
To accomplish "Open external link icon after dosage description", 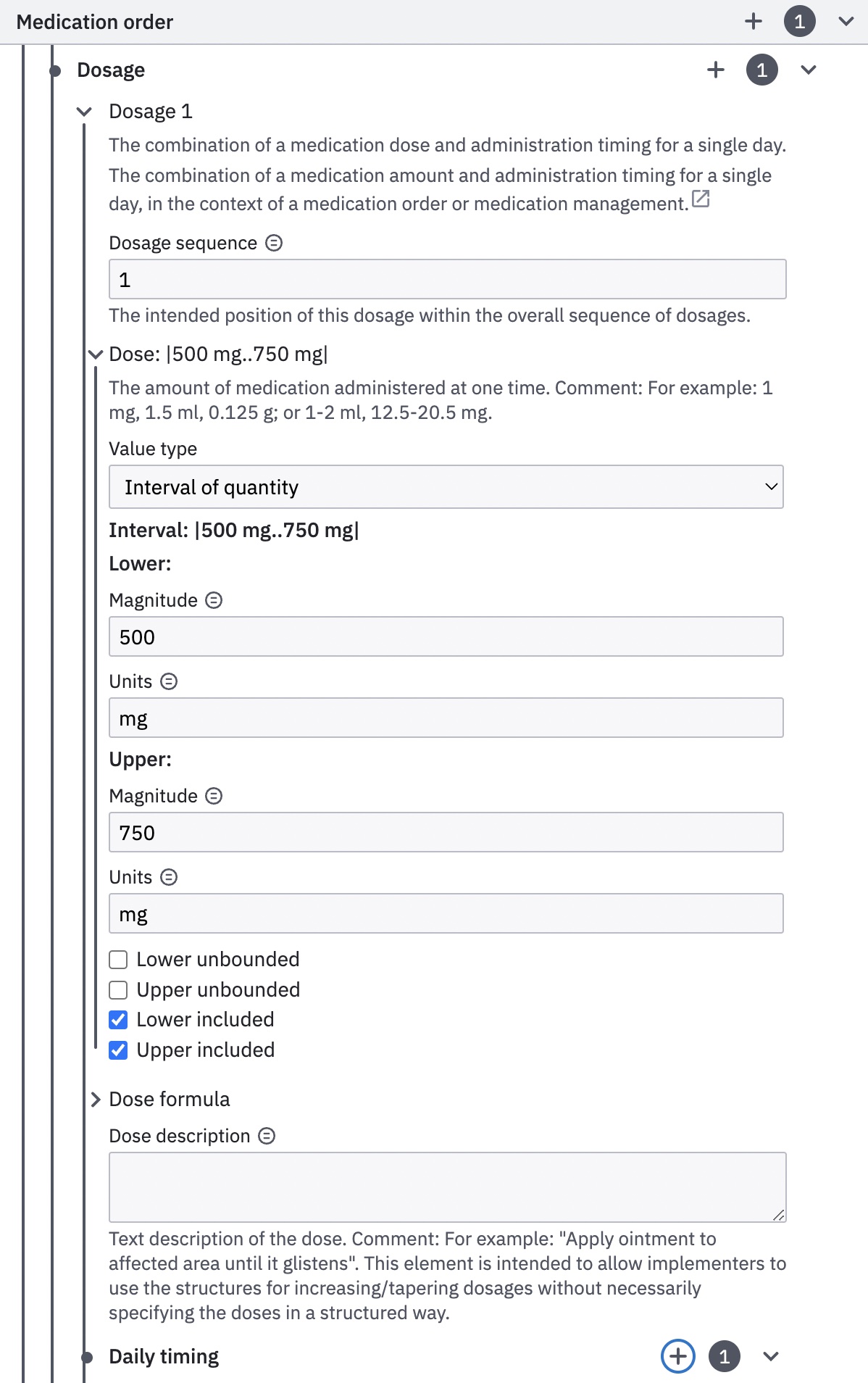I will click(701, 199).
